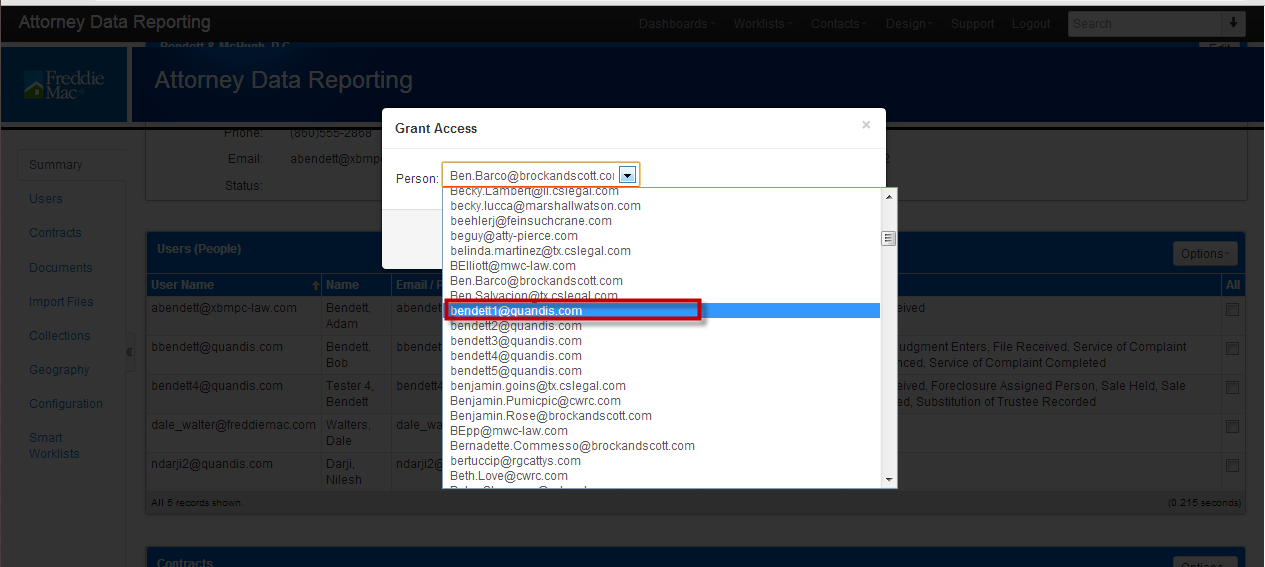Check the All box for dale_walter row
This screenshot has width=1265, height=567.
(1232, 427)
